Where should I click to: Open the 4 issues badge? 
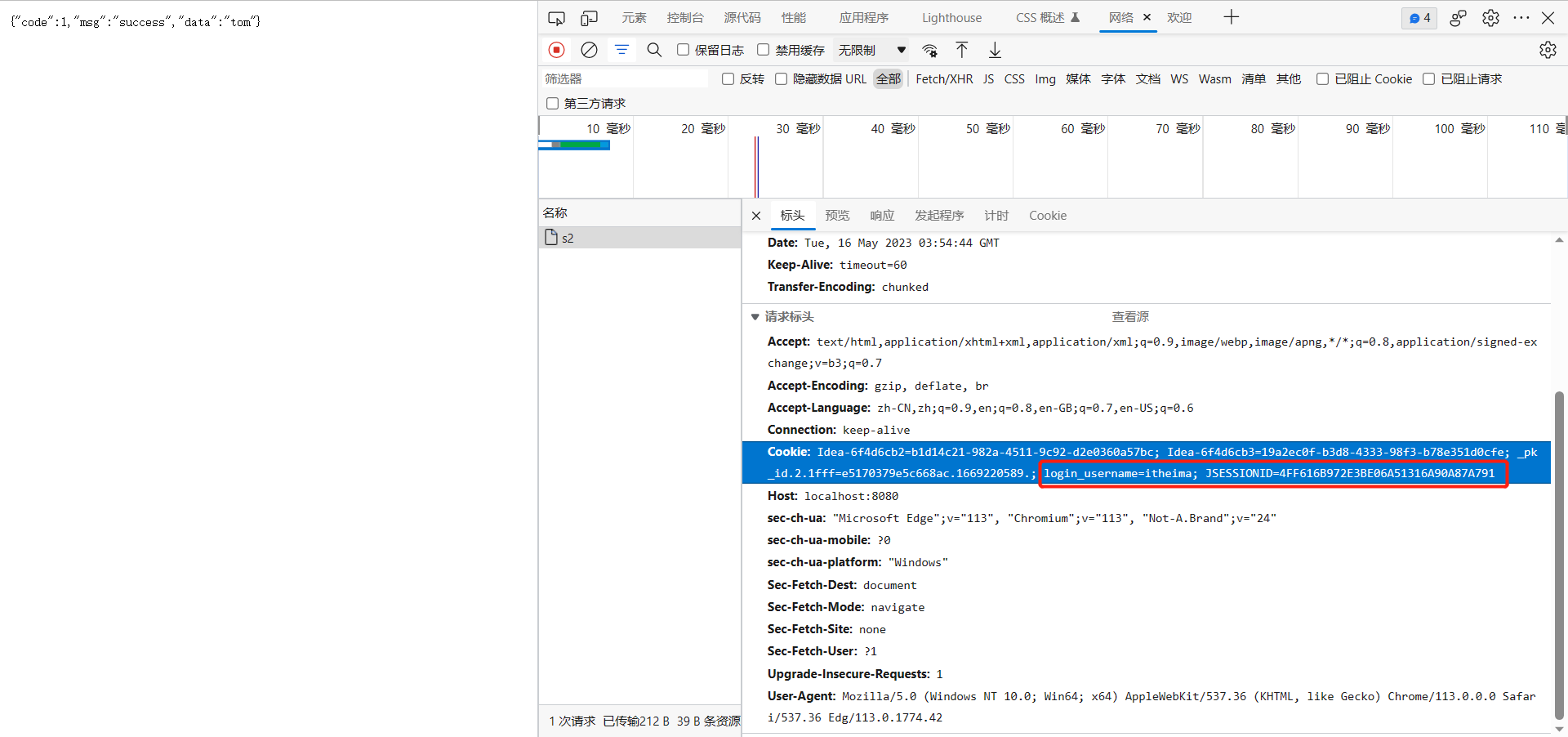(x=1419, y=18)
